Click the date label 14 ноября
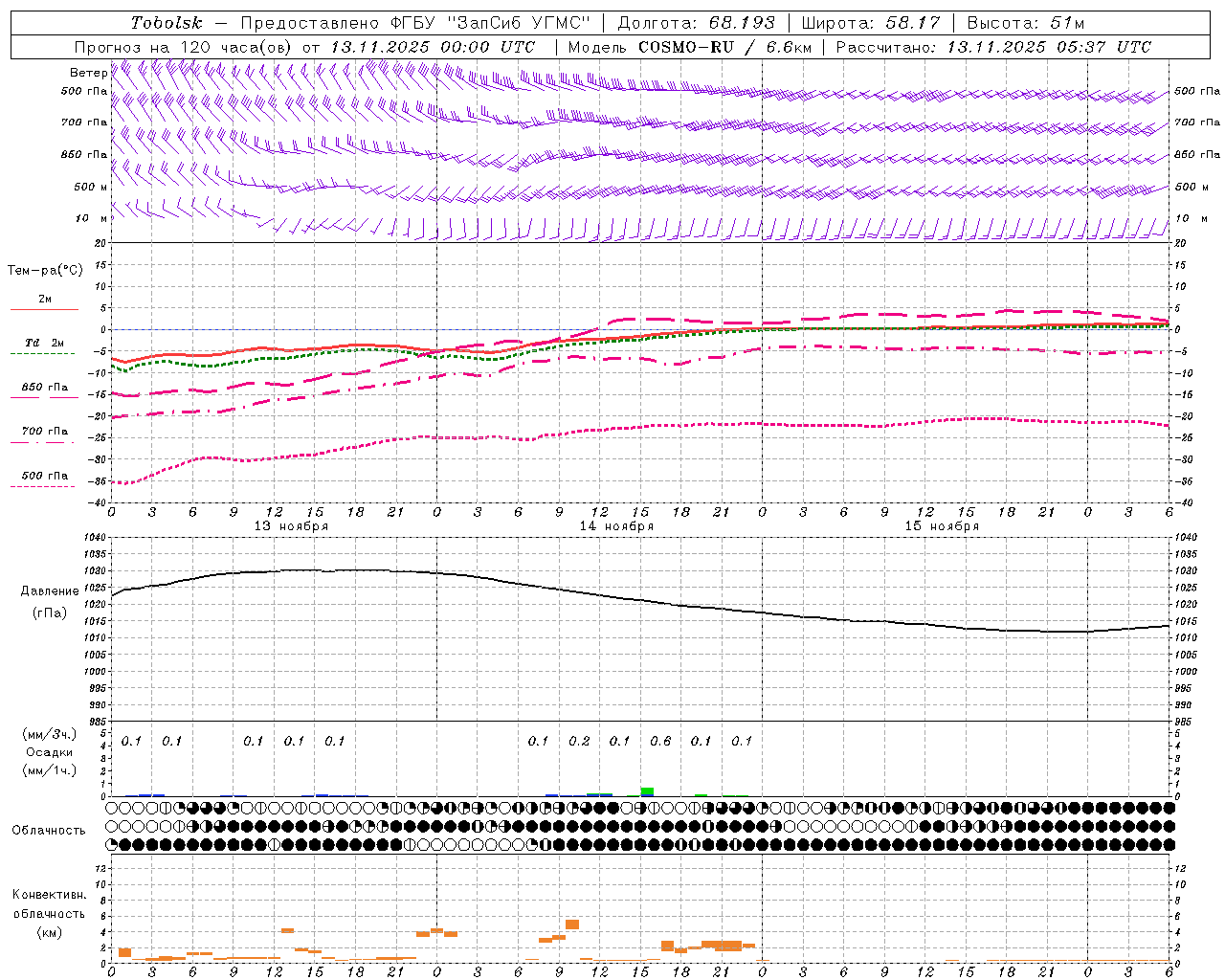Viewport: 1225px width, 980px height. pos(616,526)
